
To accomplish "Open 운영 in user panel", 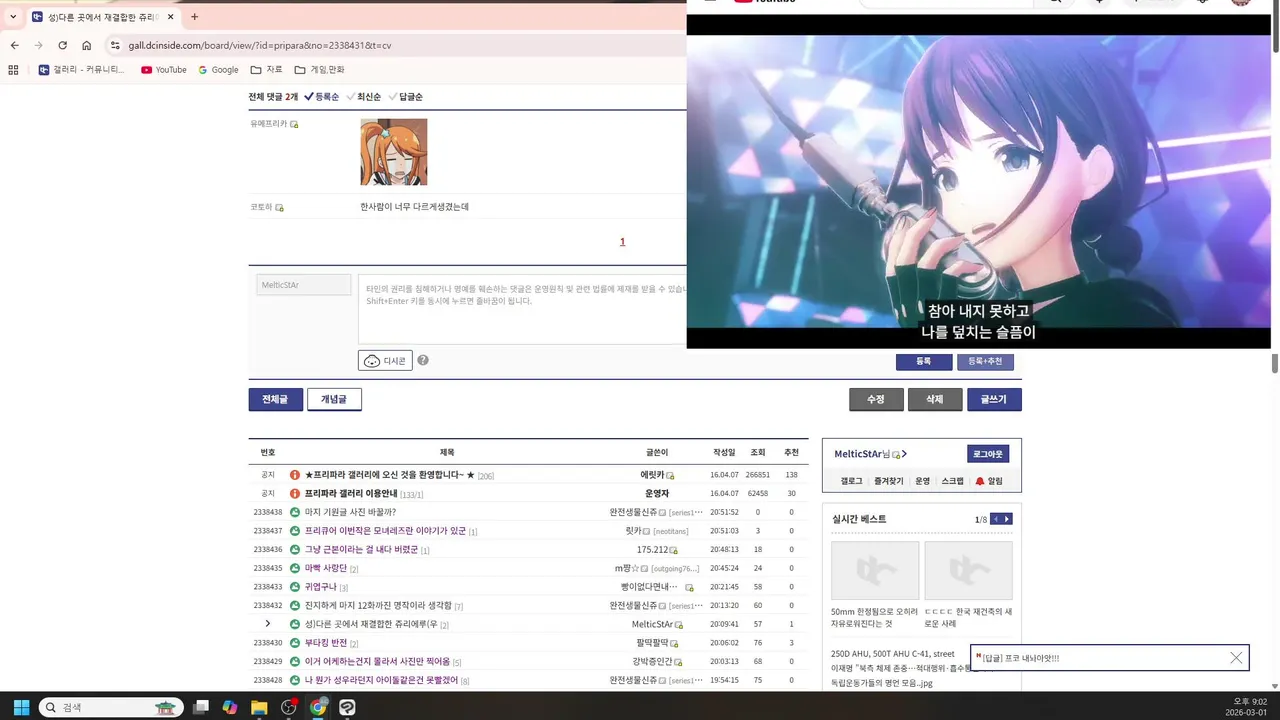I will (x=923, y=481).
